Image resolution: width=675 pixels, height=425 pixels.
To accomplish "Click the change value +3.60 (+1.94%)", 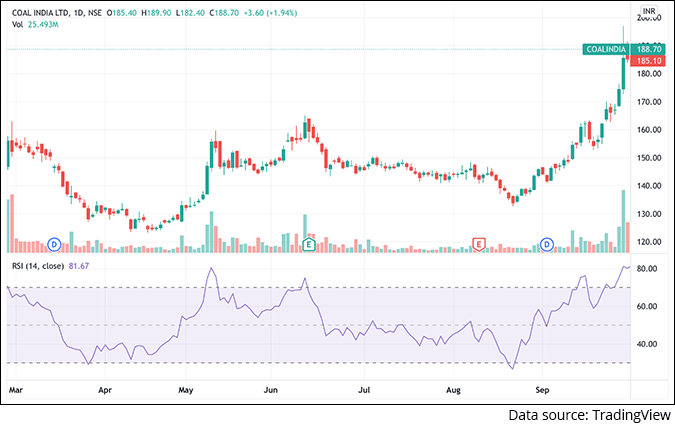I will (x=270, y=13).
